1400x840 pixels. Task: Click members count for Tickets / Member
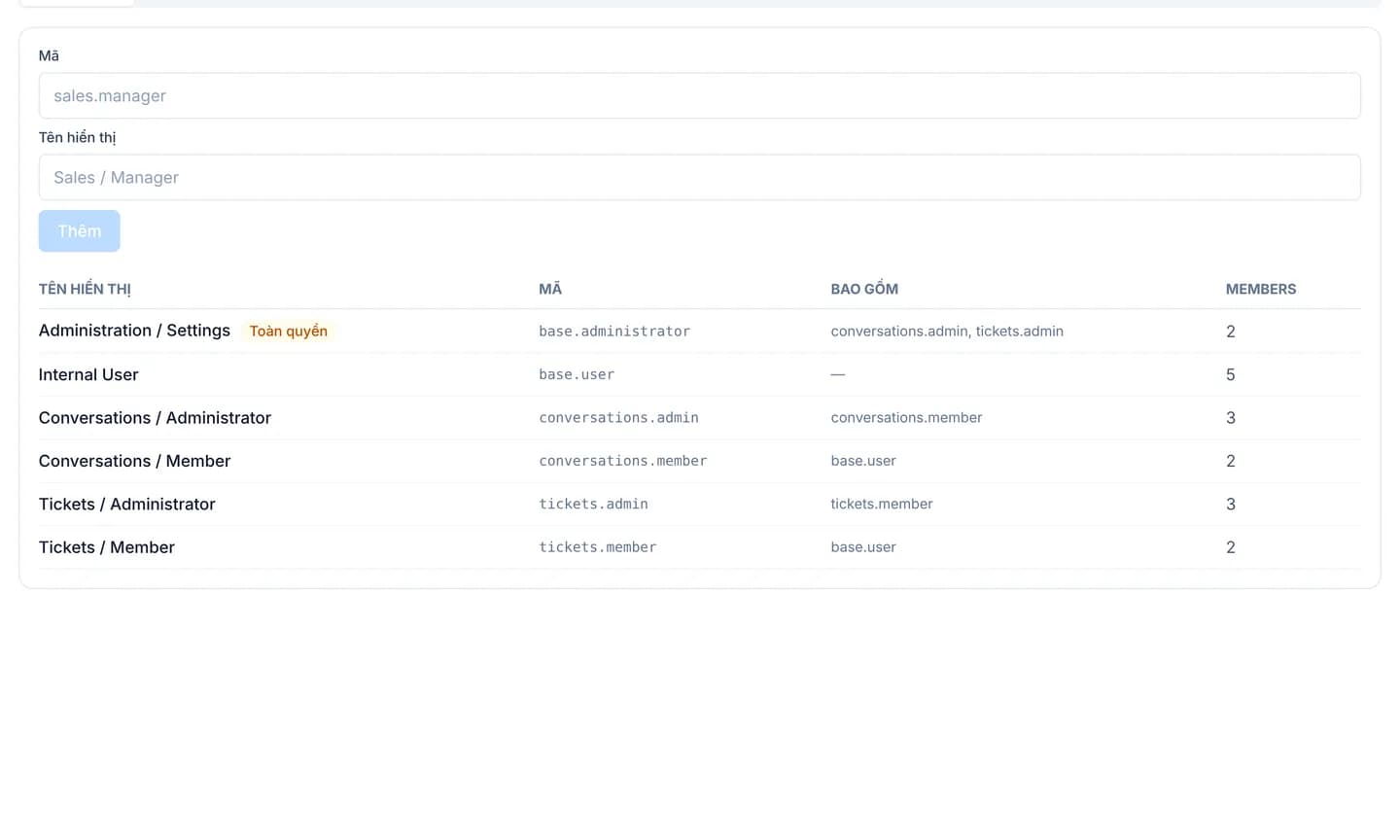point(1231,547)
